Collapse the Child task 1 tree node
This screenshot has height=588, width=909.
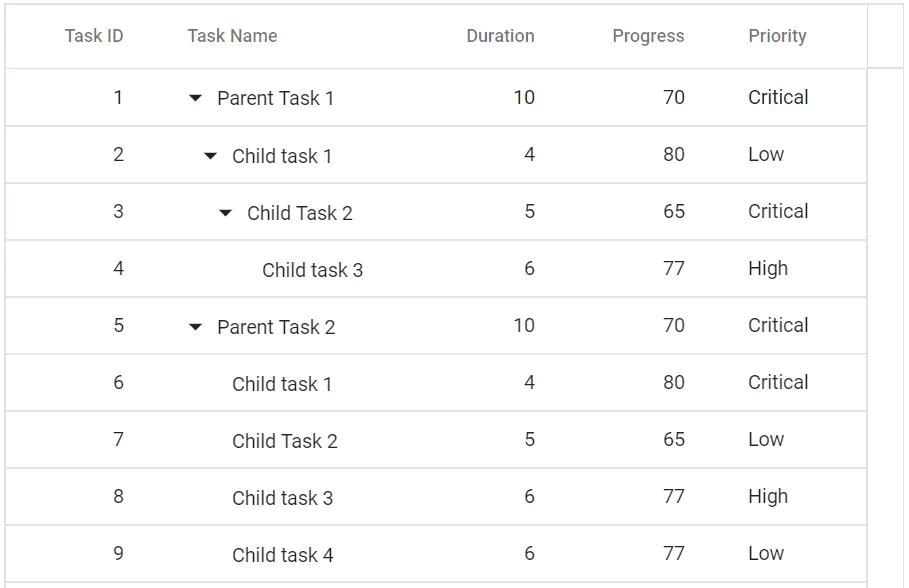tap(209, 155)
